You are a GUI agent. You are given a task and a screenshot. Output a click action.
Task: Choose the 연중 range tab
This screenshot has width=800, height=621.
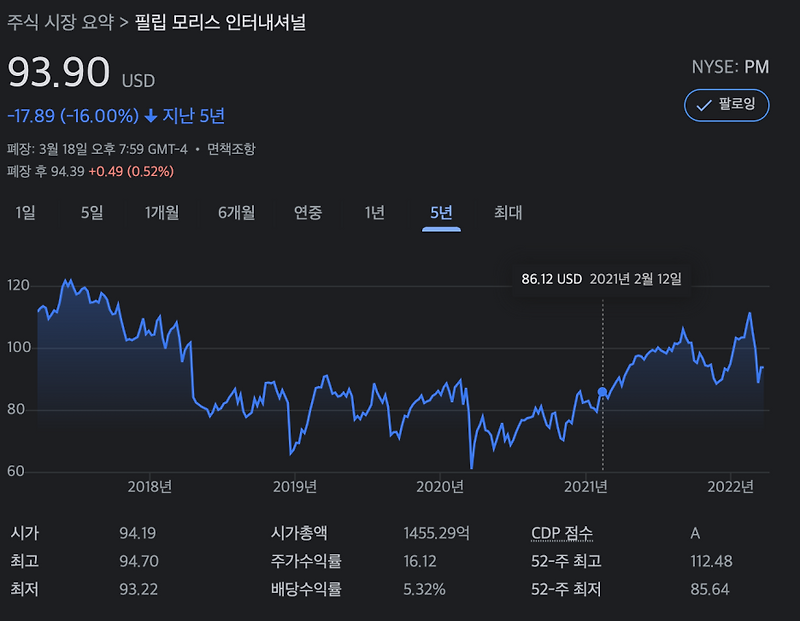[x=308, y=212]
